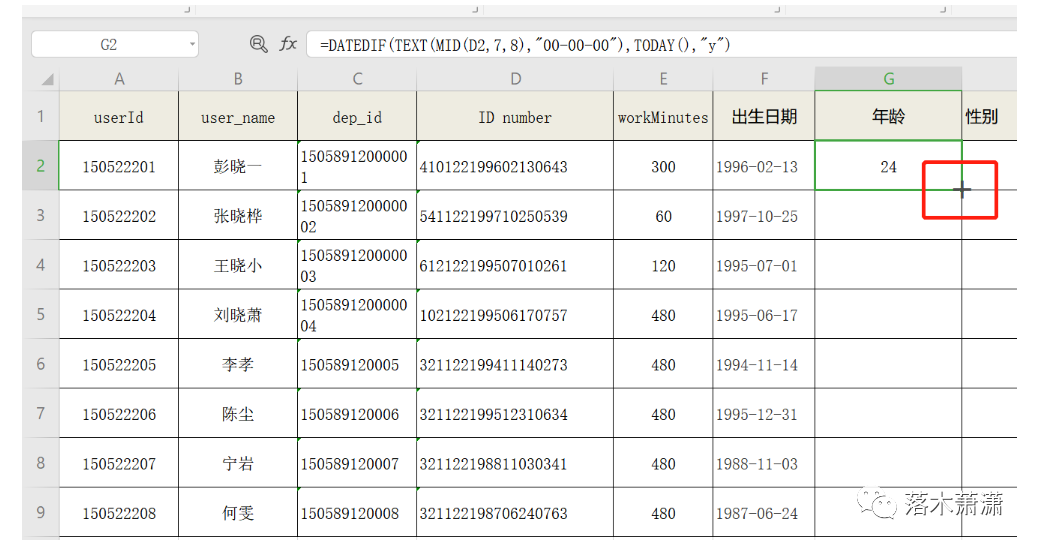
Task: Click the ID number header cell
Action: (515, 116)
